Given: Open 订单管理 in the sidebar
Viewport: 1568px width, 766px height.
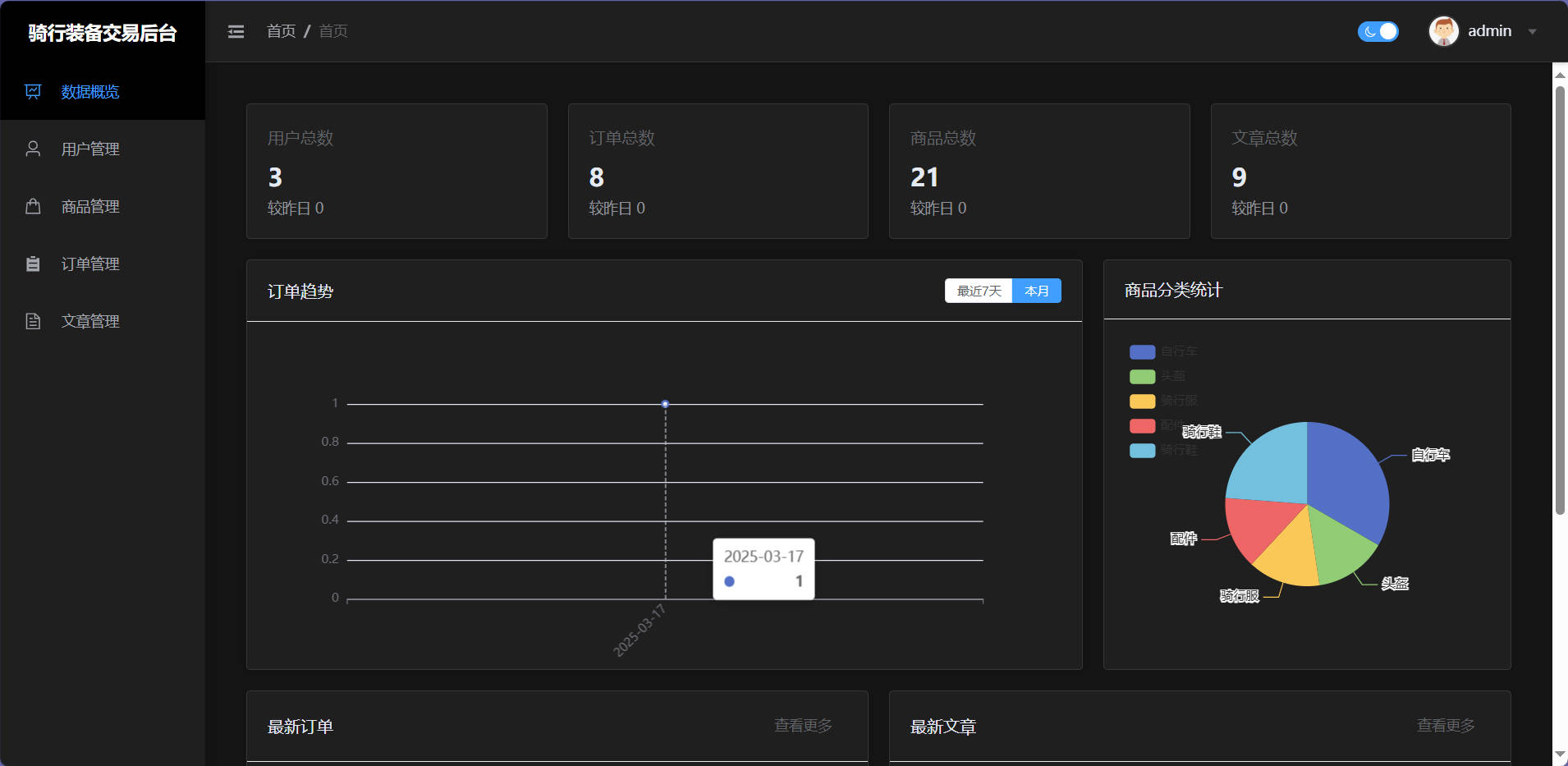Looking at the screenshot, I should pyautogui.click(x=103, y=264).
